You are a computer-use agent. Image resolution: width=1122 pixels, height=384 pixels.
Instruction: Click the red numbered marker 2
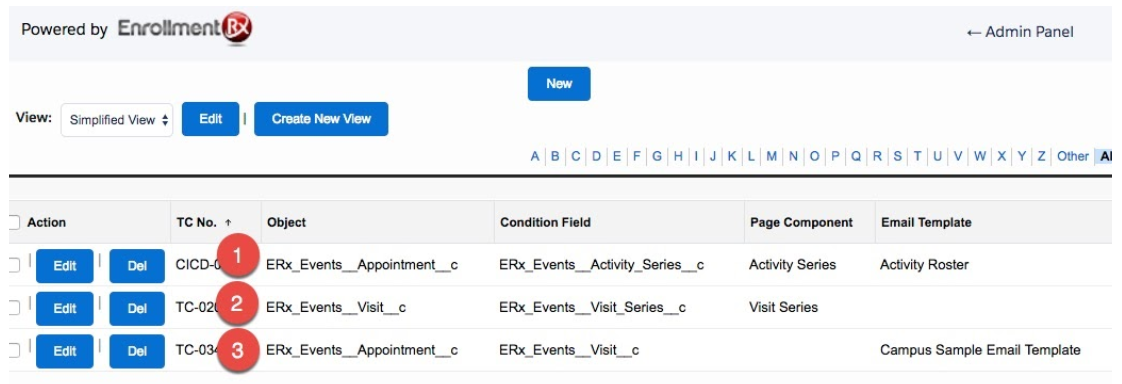(x=239, y=304)
